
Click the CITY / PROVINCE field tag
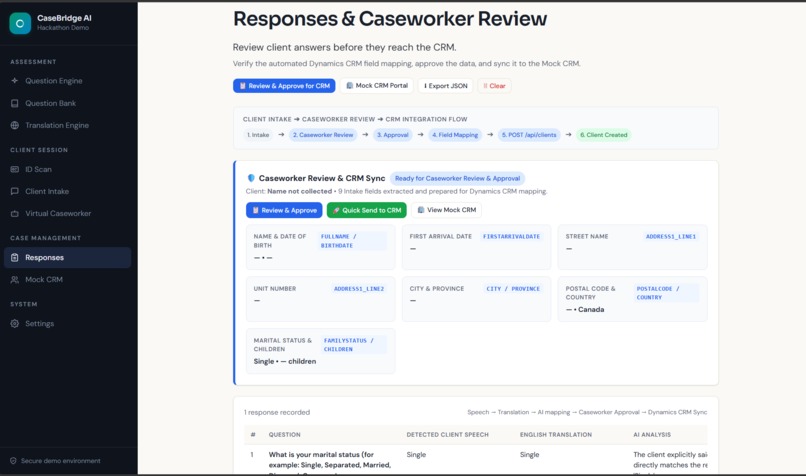pyautogui.click(x=513, y=289)
